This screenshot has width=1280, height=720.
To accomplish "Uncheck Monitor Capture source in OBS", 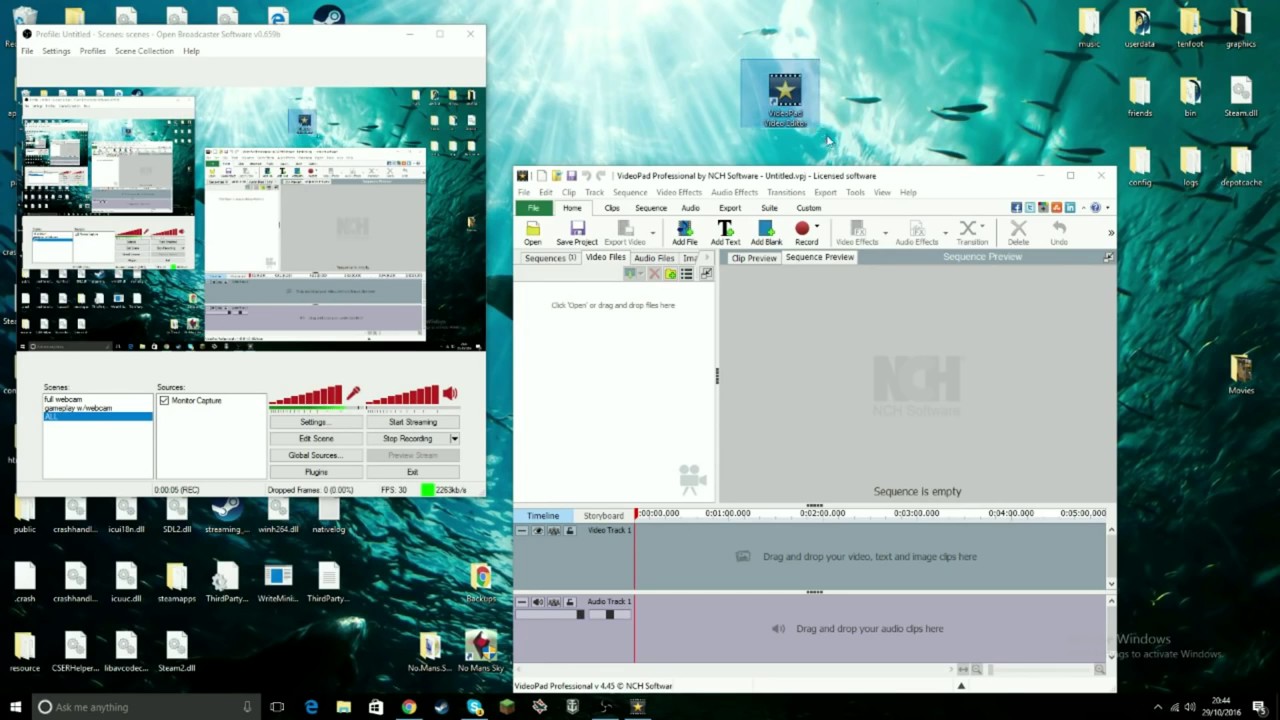I will 164,401.
